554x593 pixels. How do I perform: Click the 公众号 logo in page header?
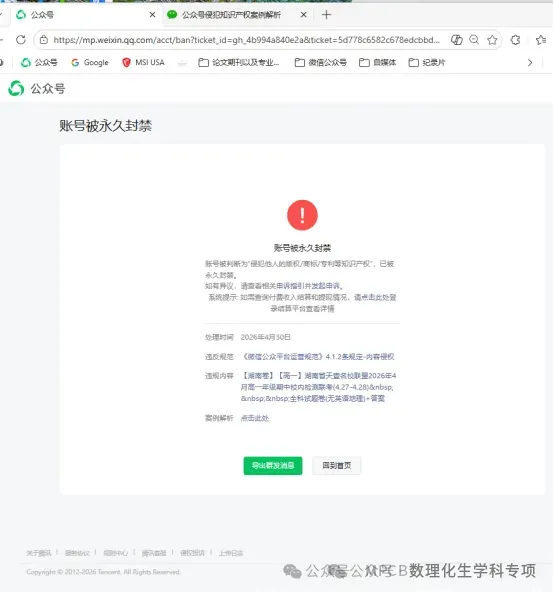pos(37,89)
